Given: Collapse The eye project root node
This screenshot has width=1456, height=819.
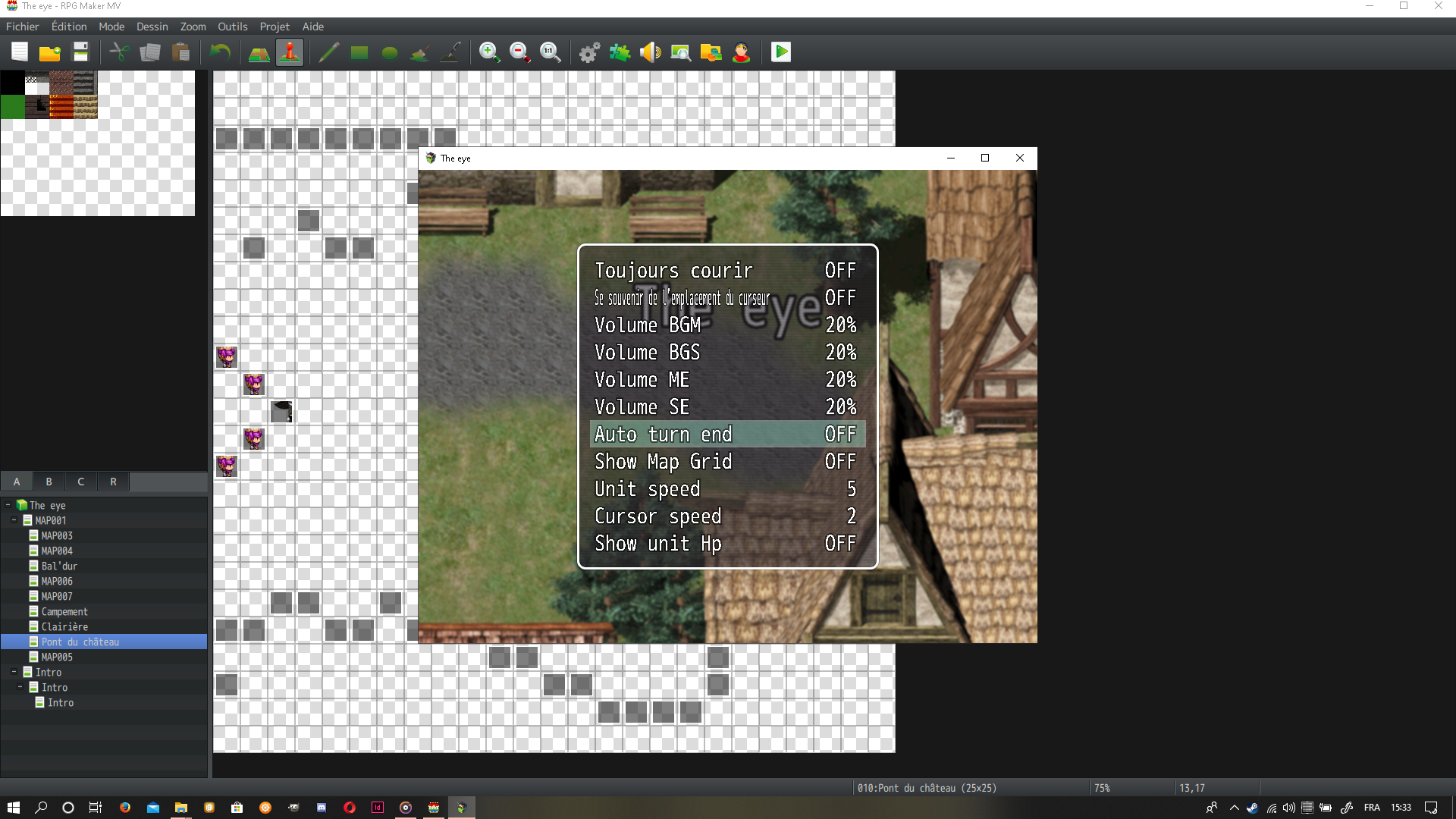Looking at the screenshot, I should point(8,505).
